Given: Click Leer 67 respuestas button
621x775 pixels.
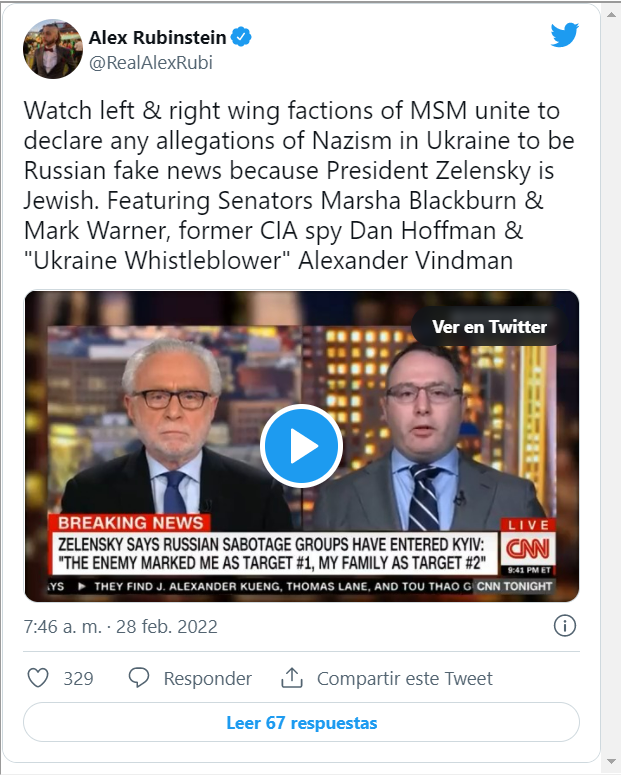Looking at the screenshot, I should tap(301, 722).
